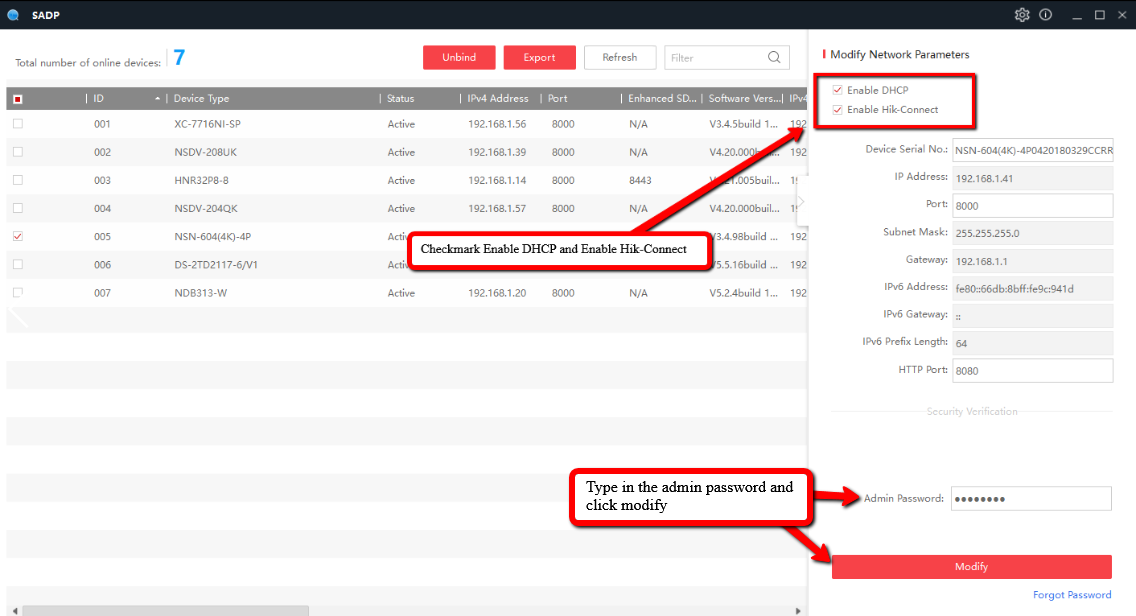Click the IPv6 Prefix Length field
This screenshot has height=616, width=1136.
tap(1032, 343)
